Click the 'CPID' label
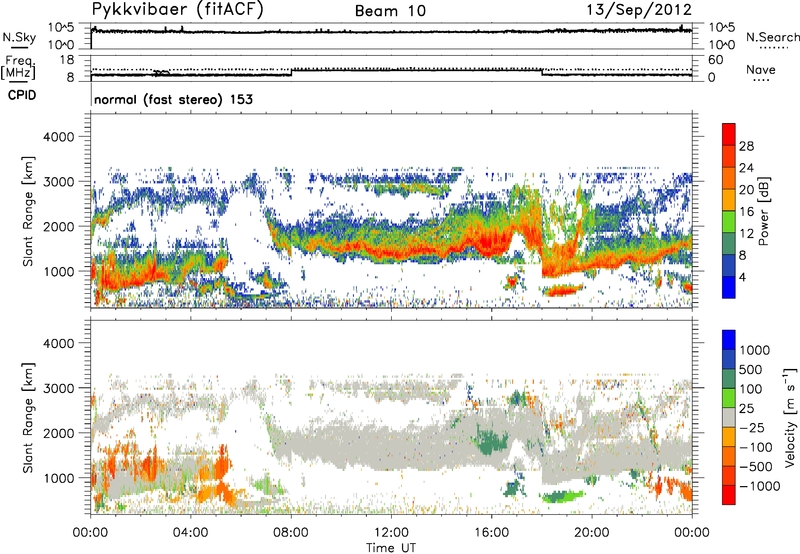Image resolution: width=800 pixels, height=554 pixels. (22, 95)
